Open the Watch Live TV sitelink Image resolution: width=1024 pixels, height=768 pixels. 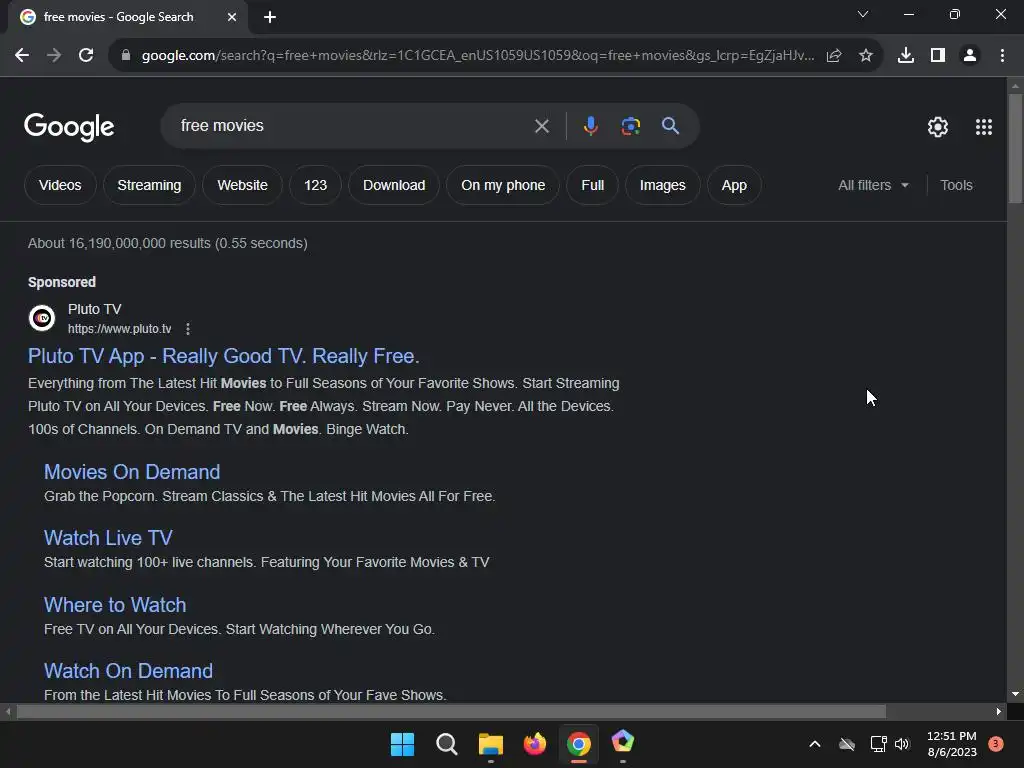click(x=108, y=538)
